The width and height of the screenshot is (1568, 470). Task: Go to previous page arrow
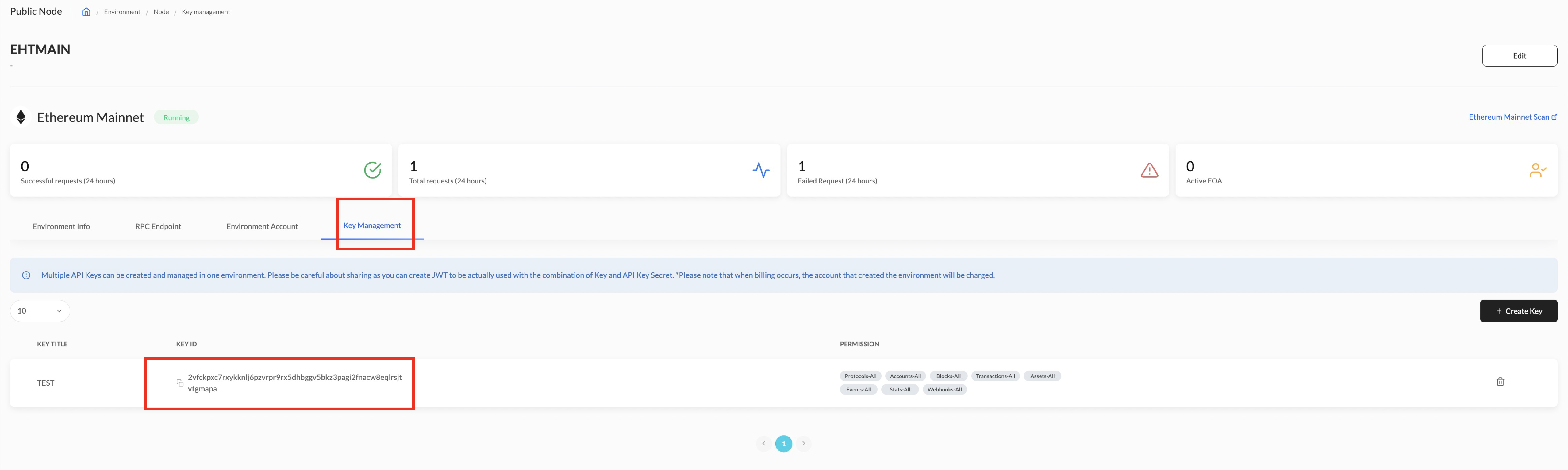[x=763, y=444]
